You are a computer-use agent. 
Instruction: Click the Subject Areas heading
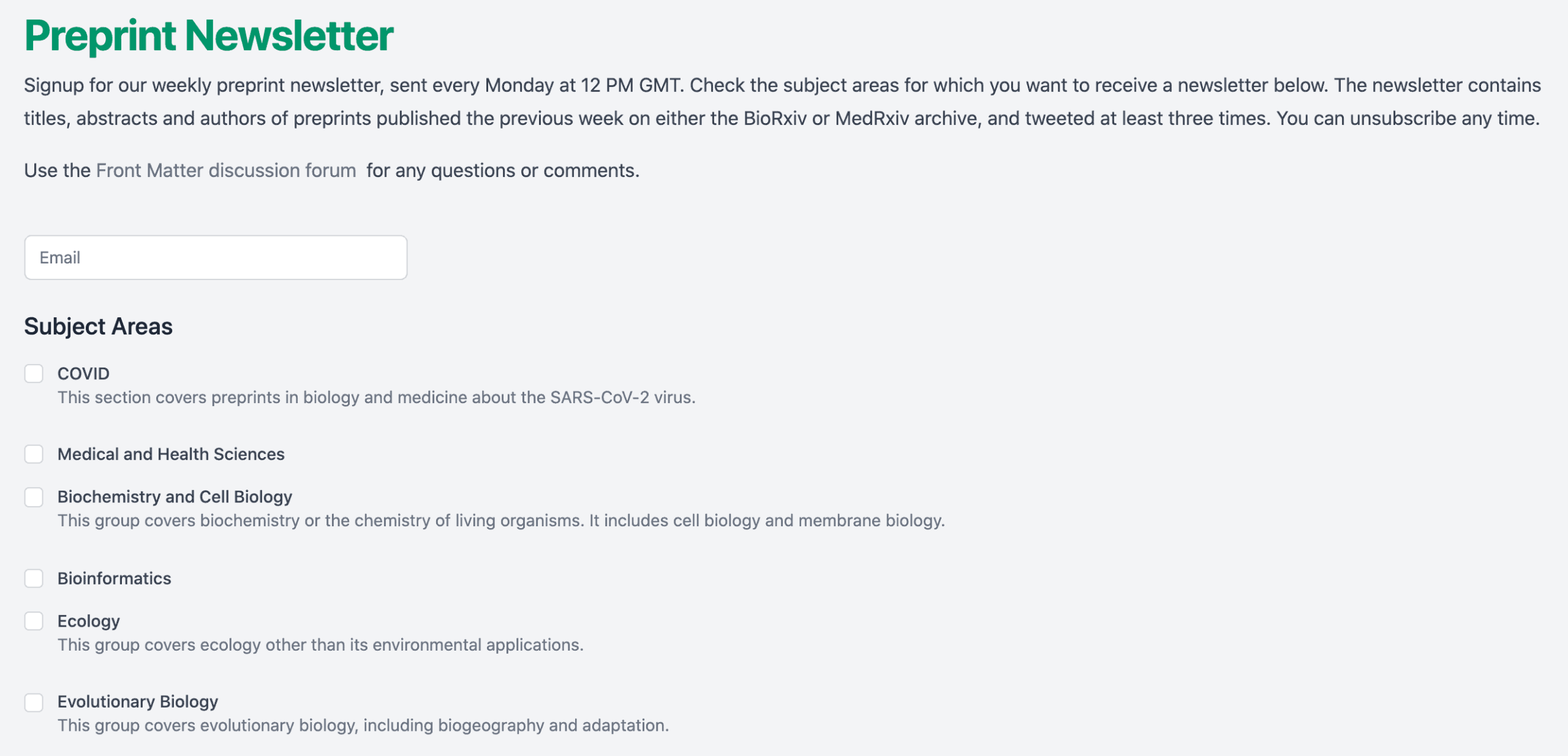99,327
